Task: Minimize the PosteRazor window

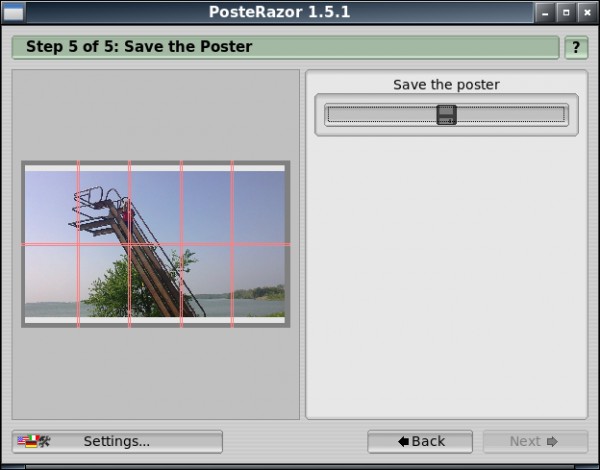Action: coord(545,13)
